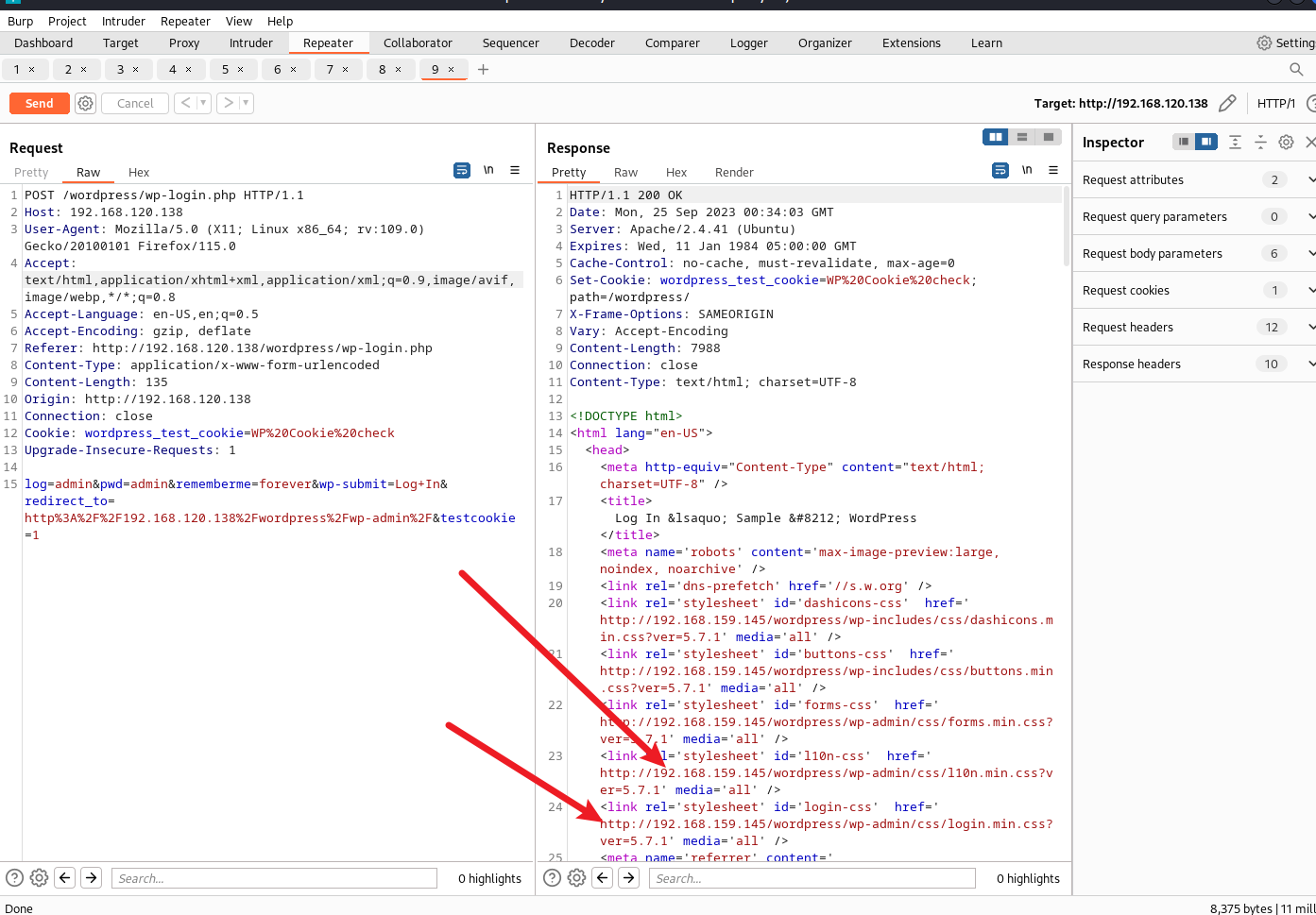This screenshot has width=1316, height=915.
Task: Switch Request view to Pretty tab
Action: 31,172
